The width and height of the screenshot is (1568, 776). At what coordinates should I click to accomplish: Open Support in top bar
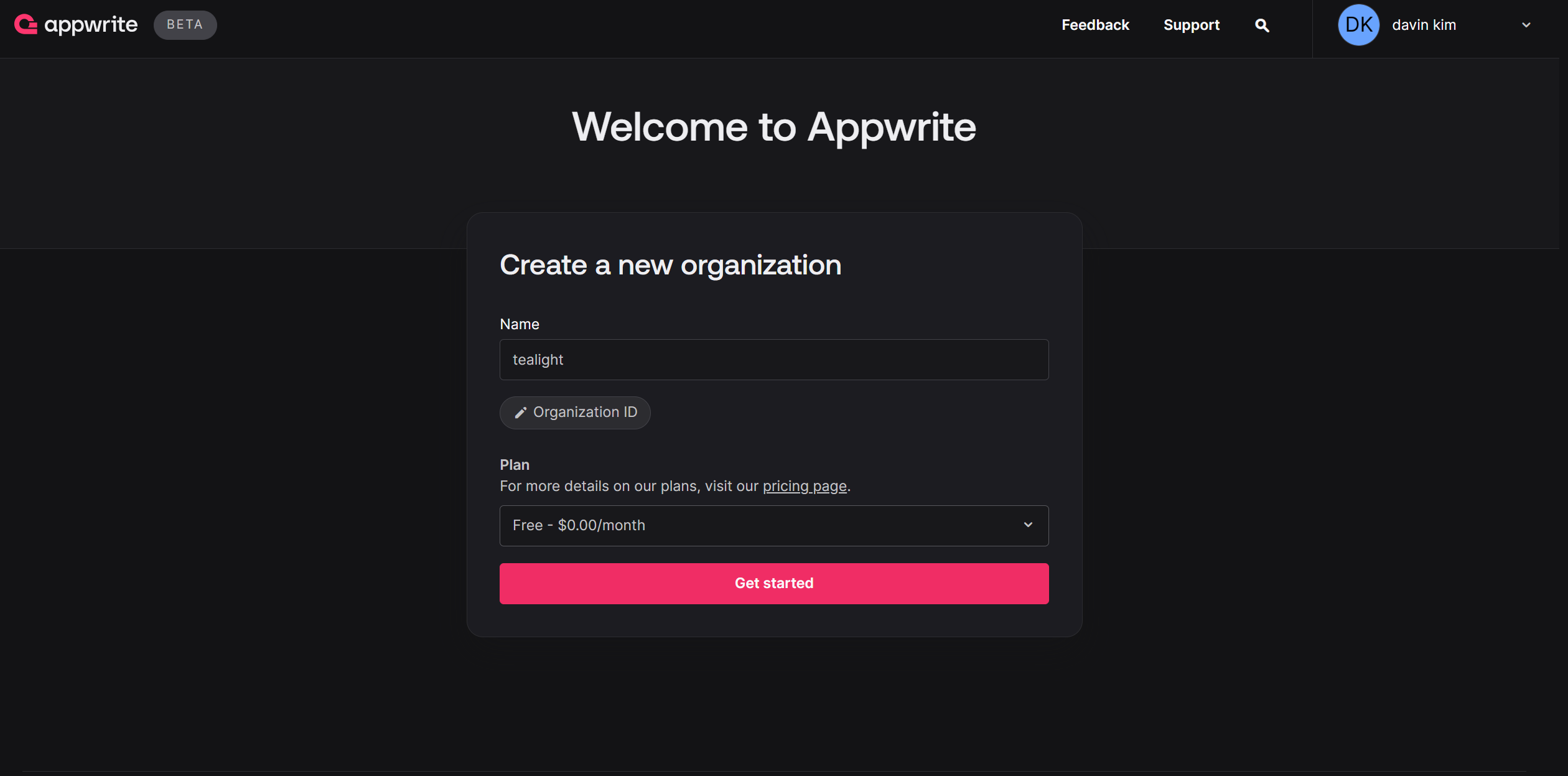1191,25
